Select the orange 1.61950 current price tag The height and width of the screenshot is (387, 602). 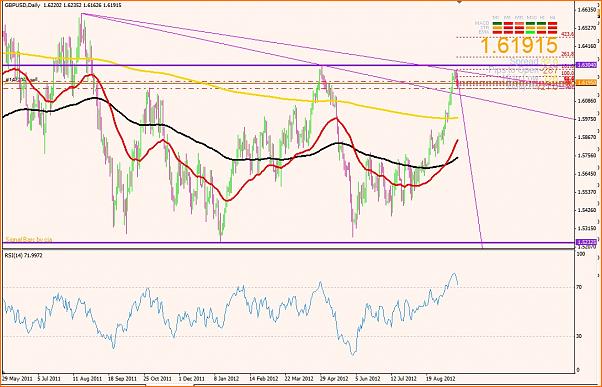coord(586,83)
